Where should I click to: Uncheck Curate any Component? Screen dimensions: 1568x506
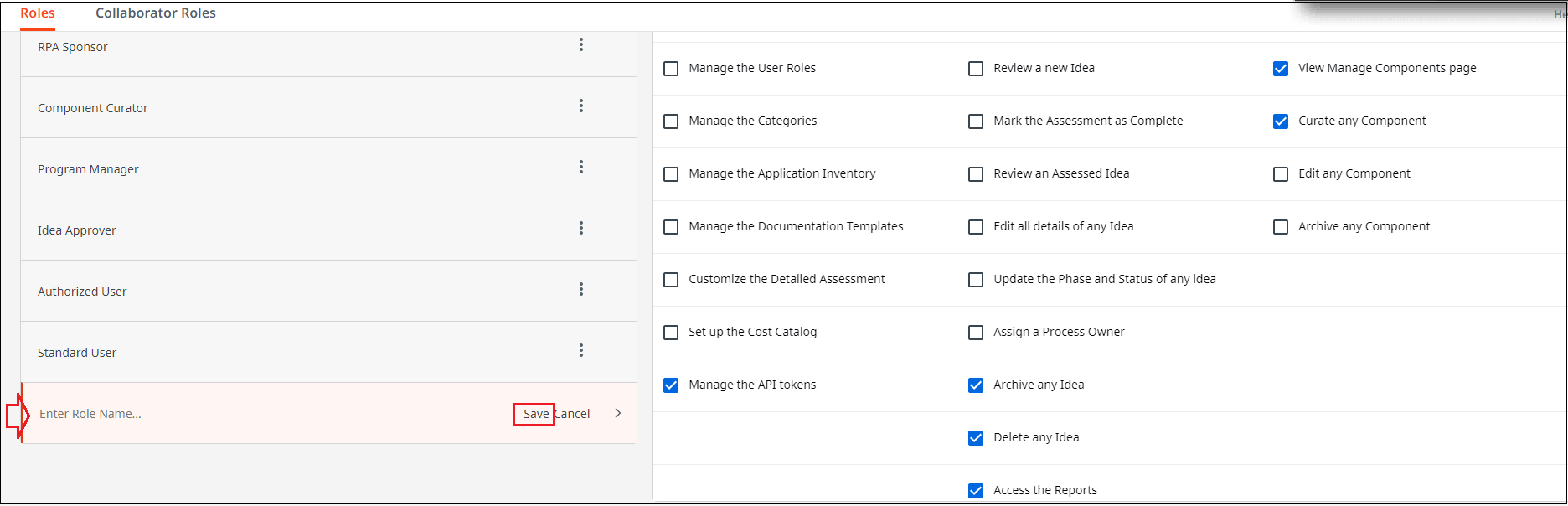(x=1281, y=121)
